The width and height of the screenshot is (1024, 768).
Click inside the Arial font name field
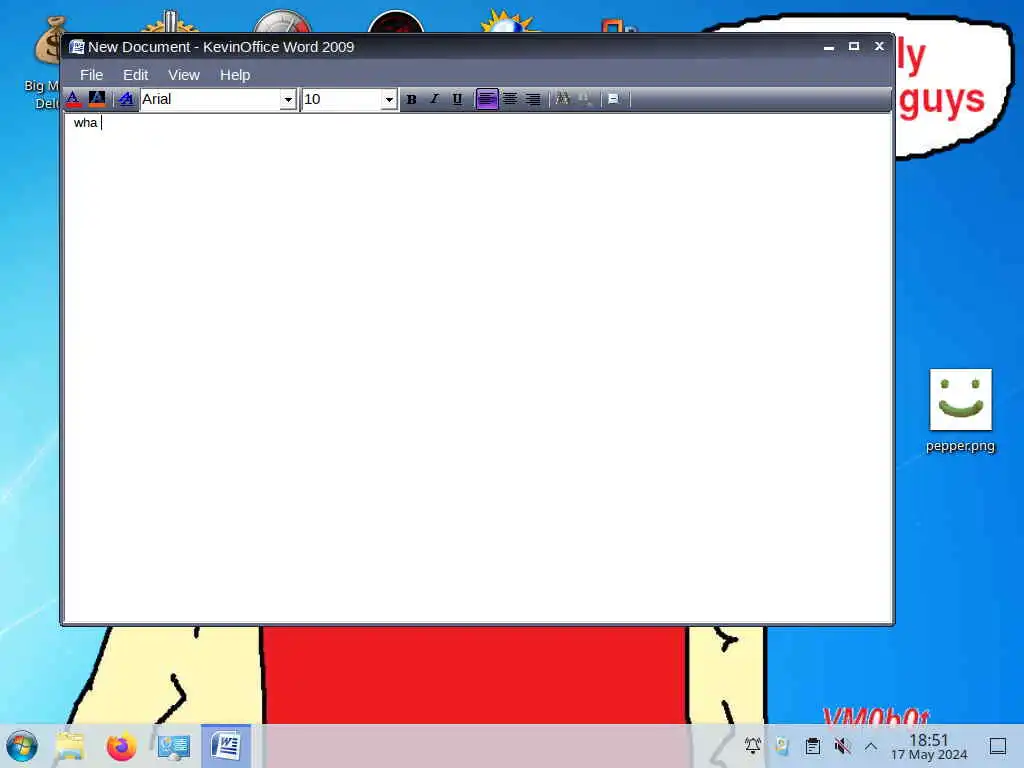click(x=210, y=99)
